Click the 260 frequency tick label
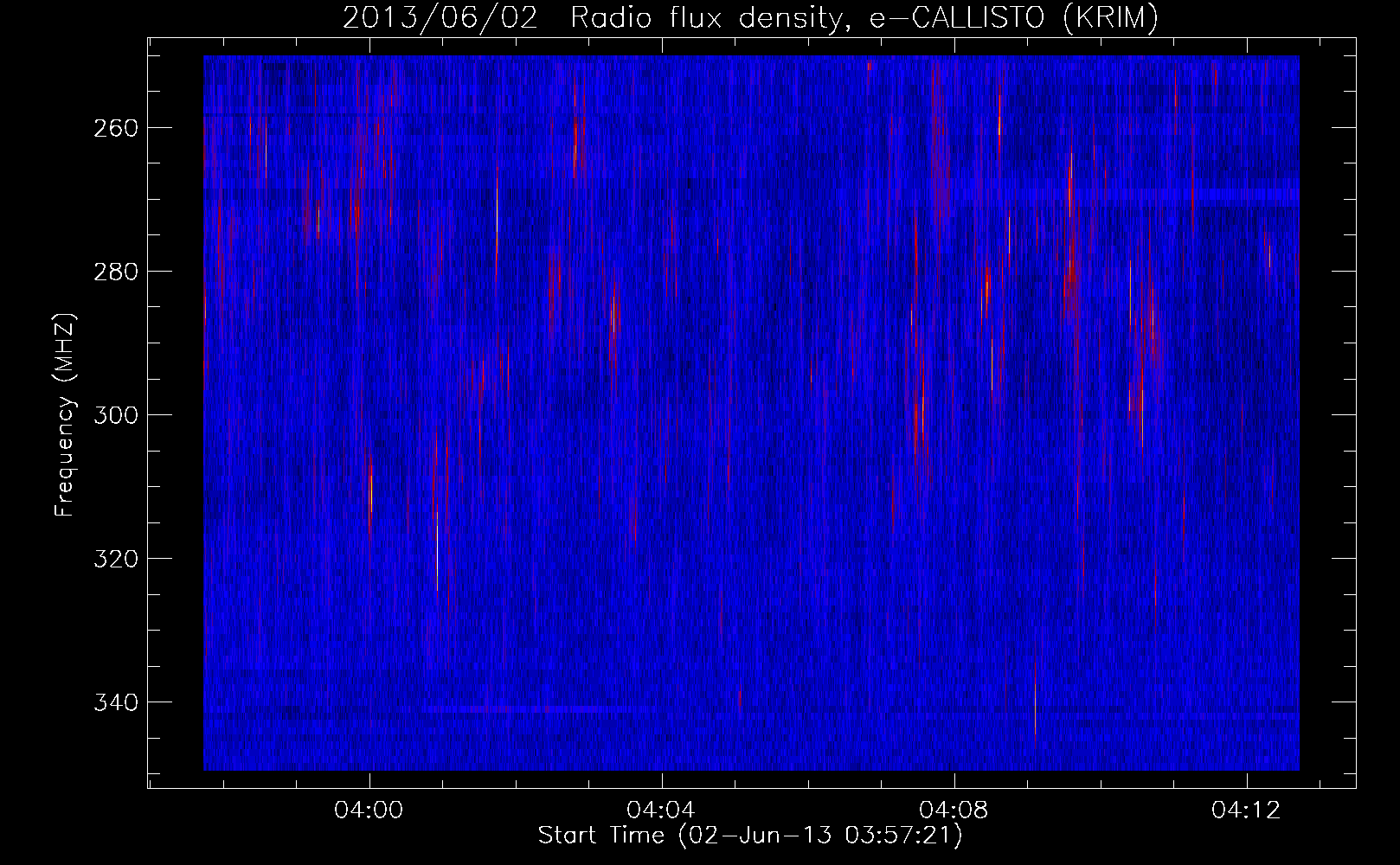Viewport: 1400px width, 865px height. [x=115, y=128]
